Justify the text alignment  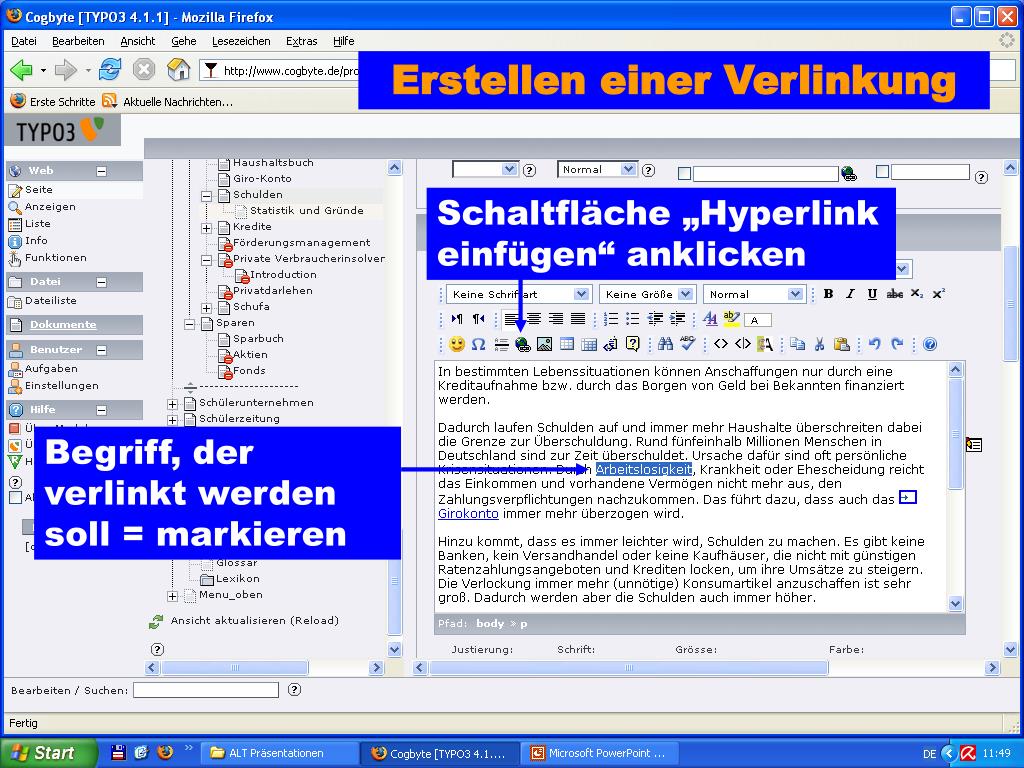click(x=578, y=319)
